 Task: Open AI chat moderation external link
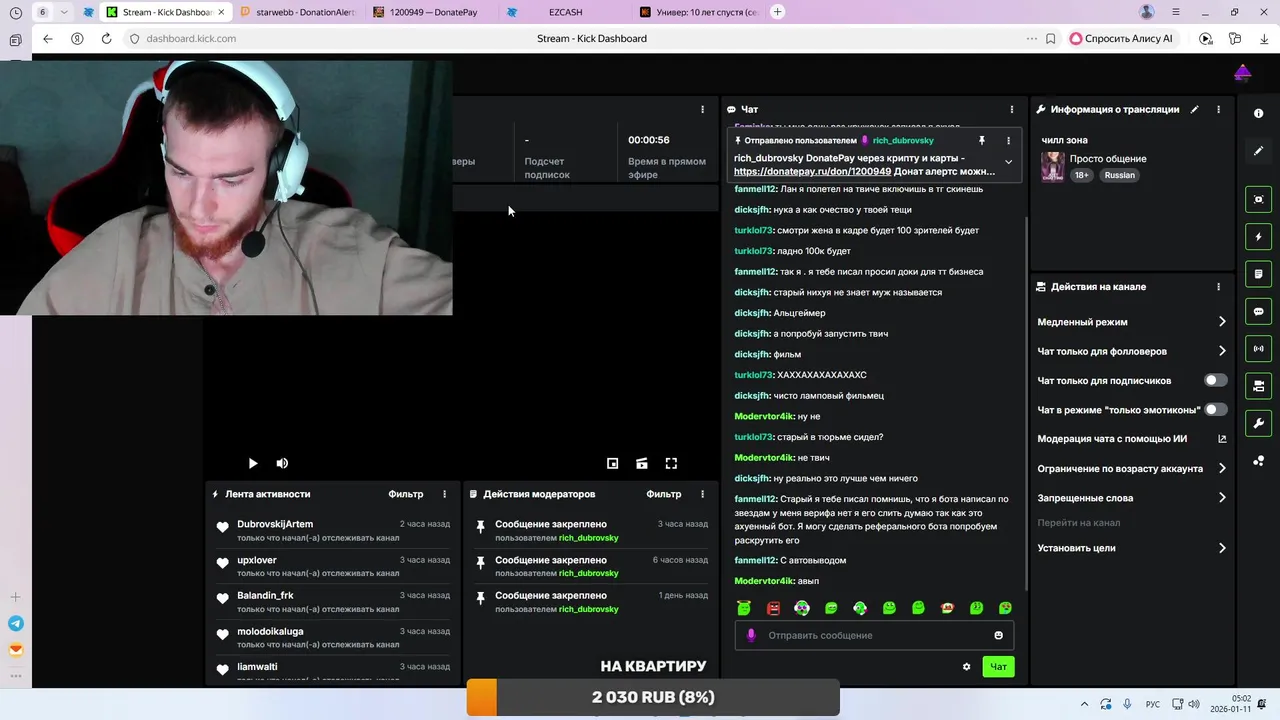pos(1222,439)
